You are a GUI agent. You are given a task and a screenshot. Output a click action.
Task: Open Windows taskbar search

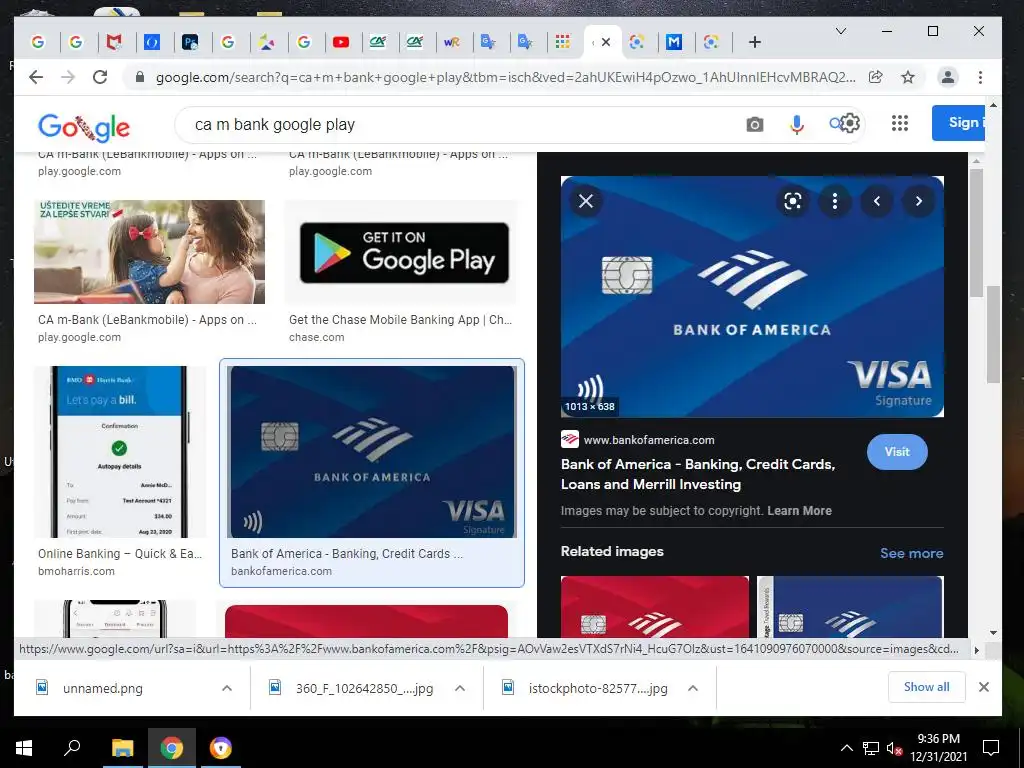[x=72, y=748]
